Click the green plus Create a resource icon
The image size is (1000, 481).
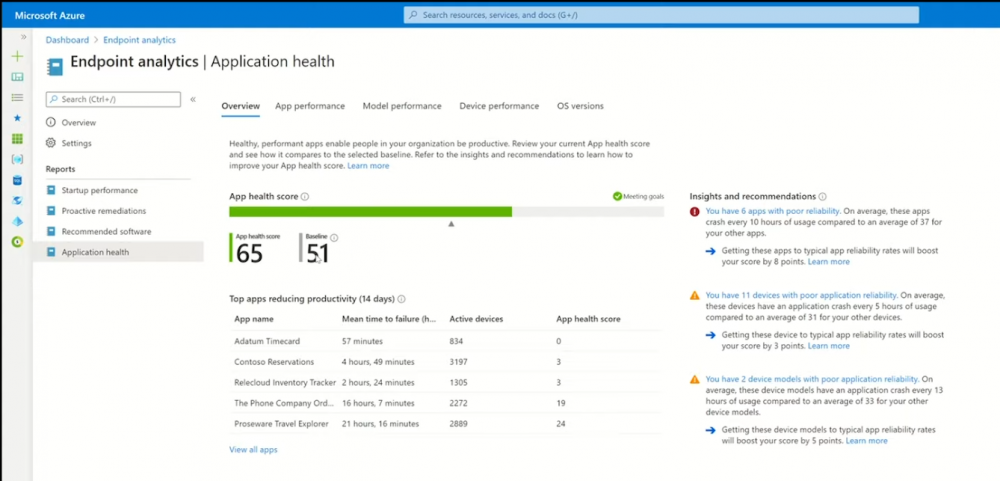pyautogui.click(x=17, y=56)
